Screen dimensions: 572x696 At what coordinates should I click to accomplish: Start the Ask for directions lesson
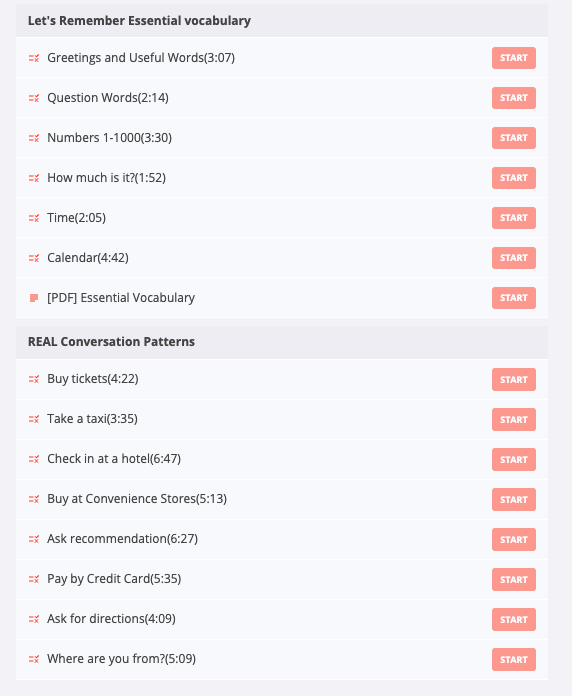pyautogui.click(x=513, y=619)
